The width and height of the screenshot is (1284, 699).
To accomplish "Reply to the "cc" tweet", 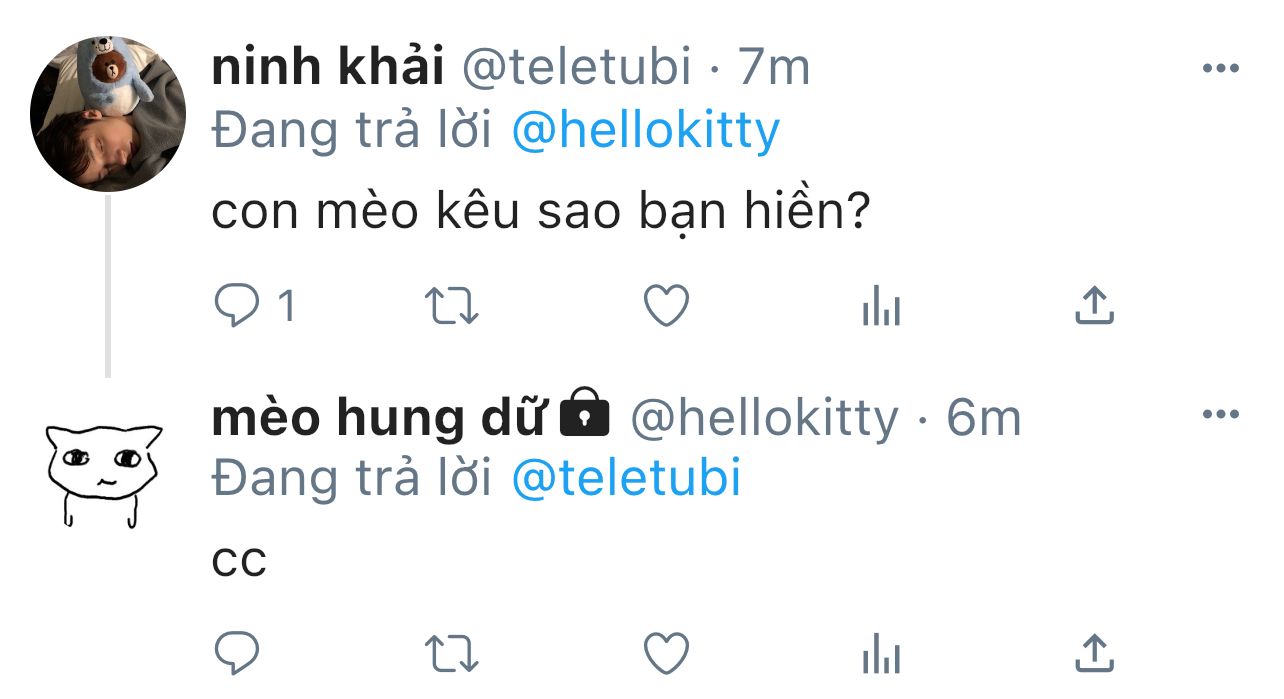I will 238,654.
